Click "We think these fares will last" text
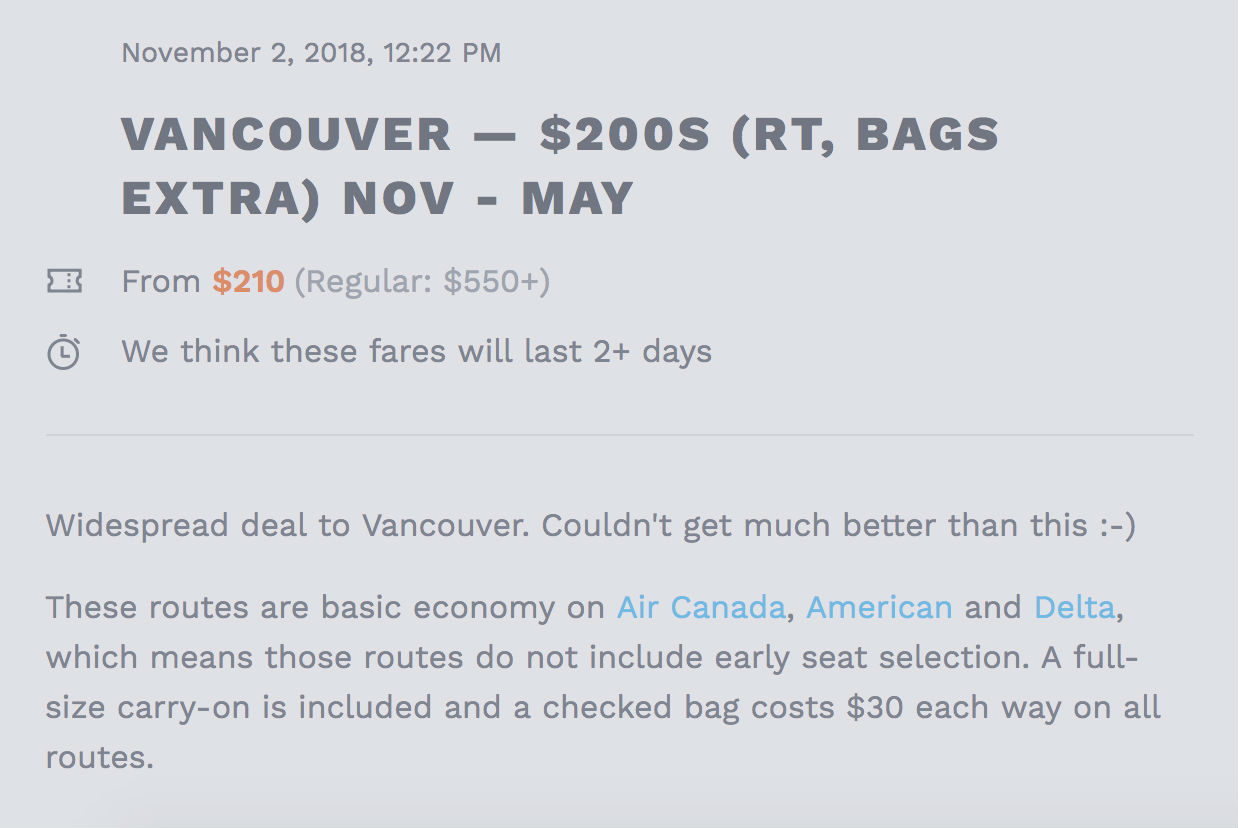Viewport: 1238px width, 828px height. coord(350,352)
